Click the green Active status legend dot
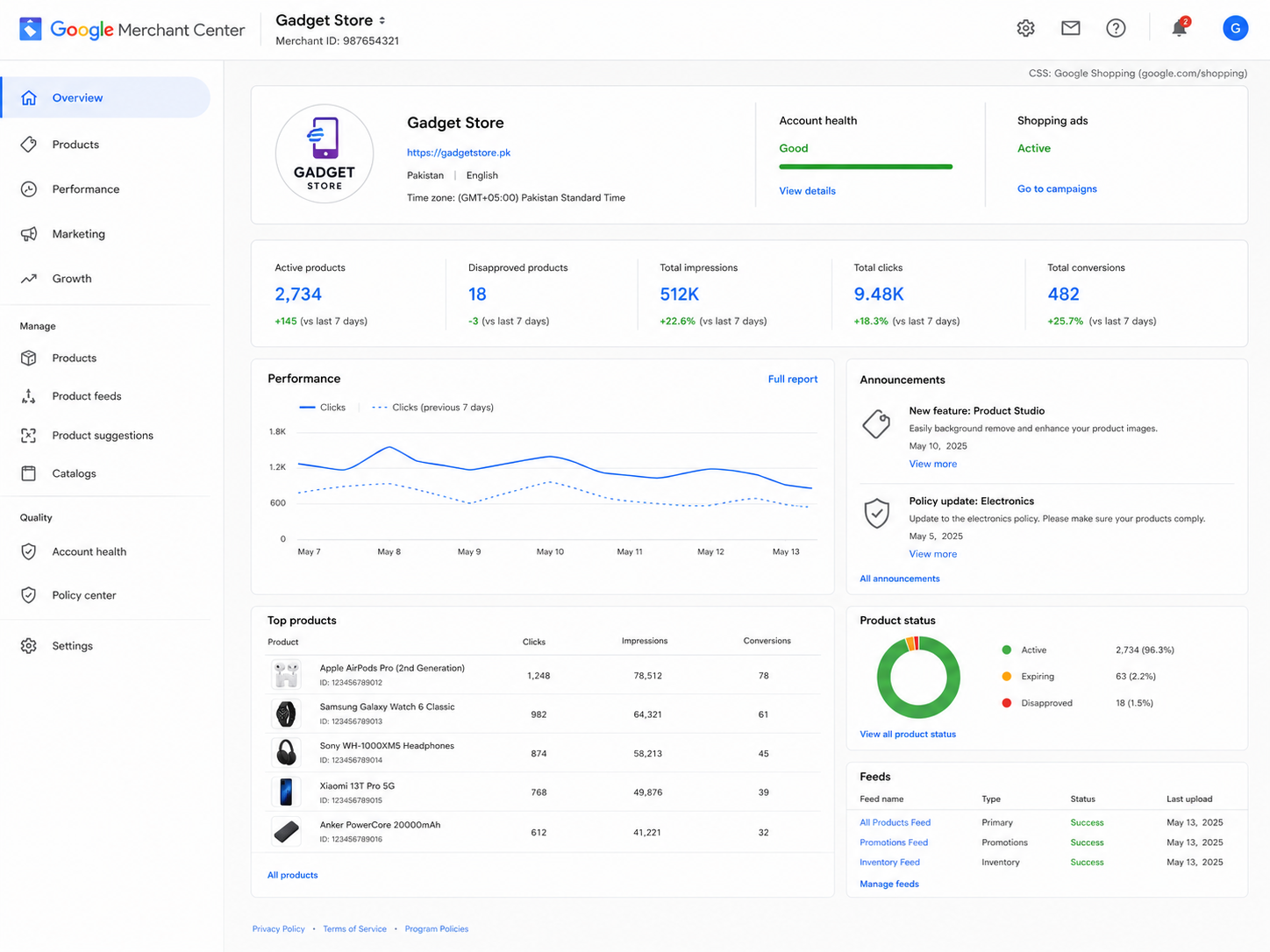The image size is (1270, 952). pyautogui.click(x=1006, y=650)
